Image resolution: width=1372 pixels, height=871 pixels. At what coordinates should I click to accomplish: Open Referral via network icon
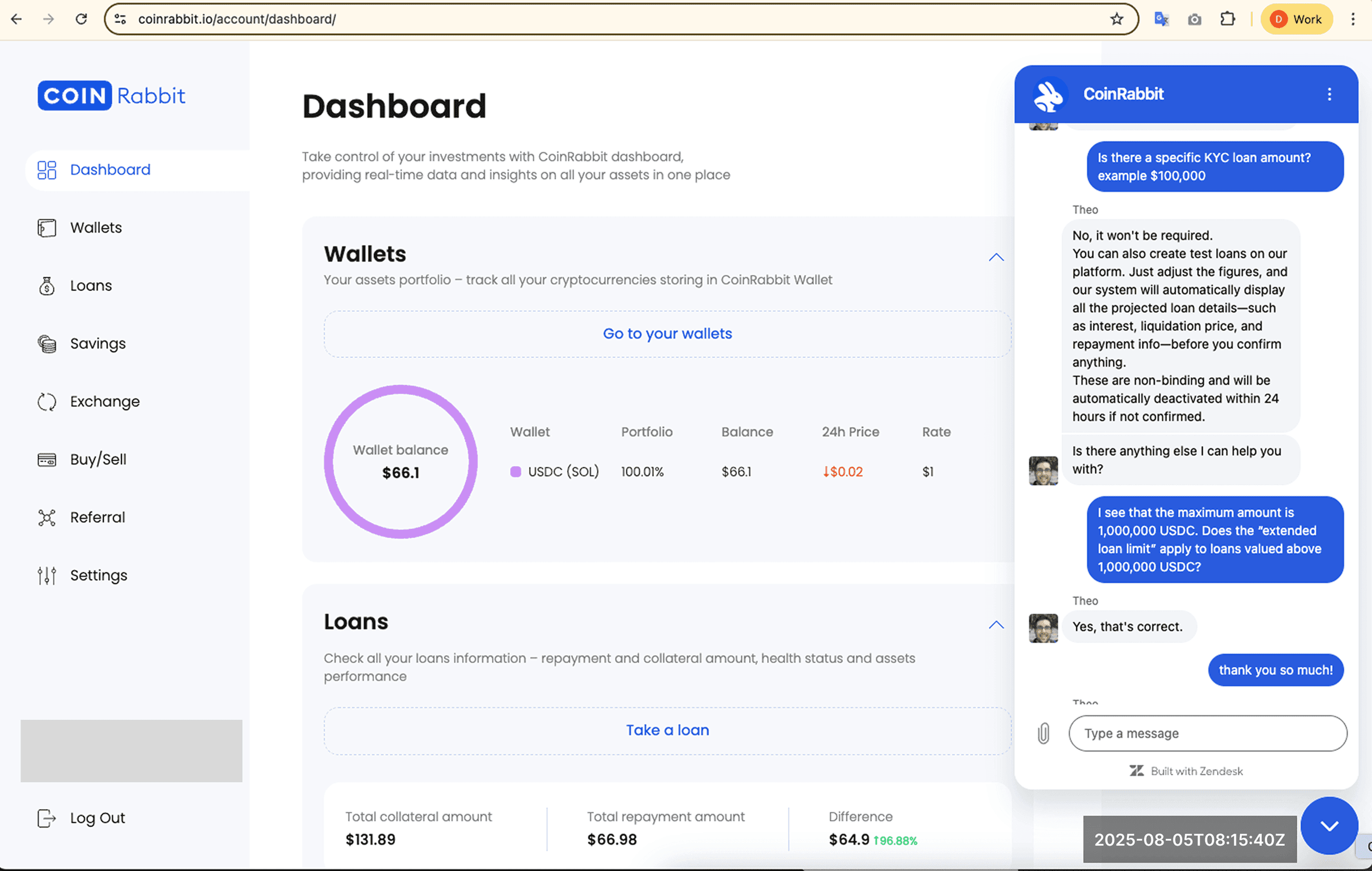(47, 517)
